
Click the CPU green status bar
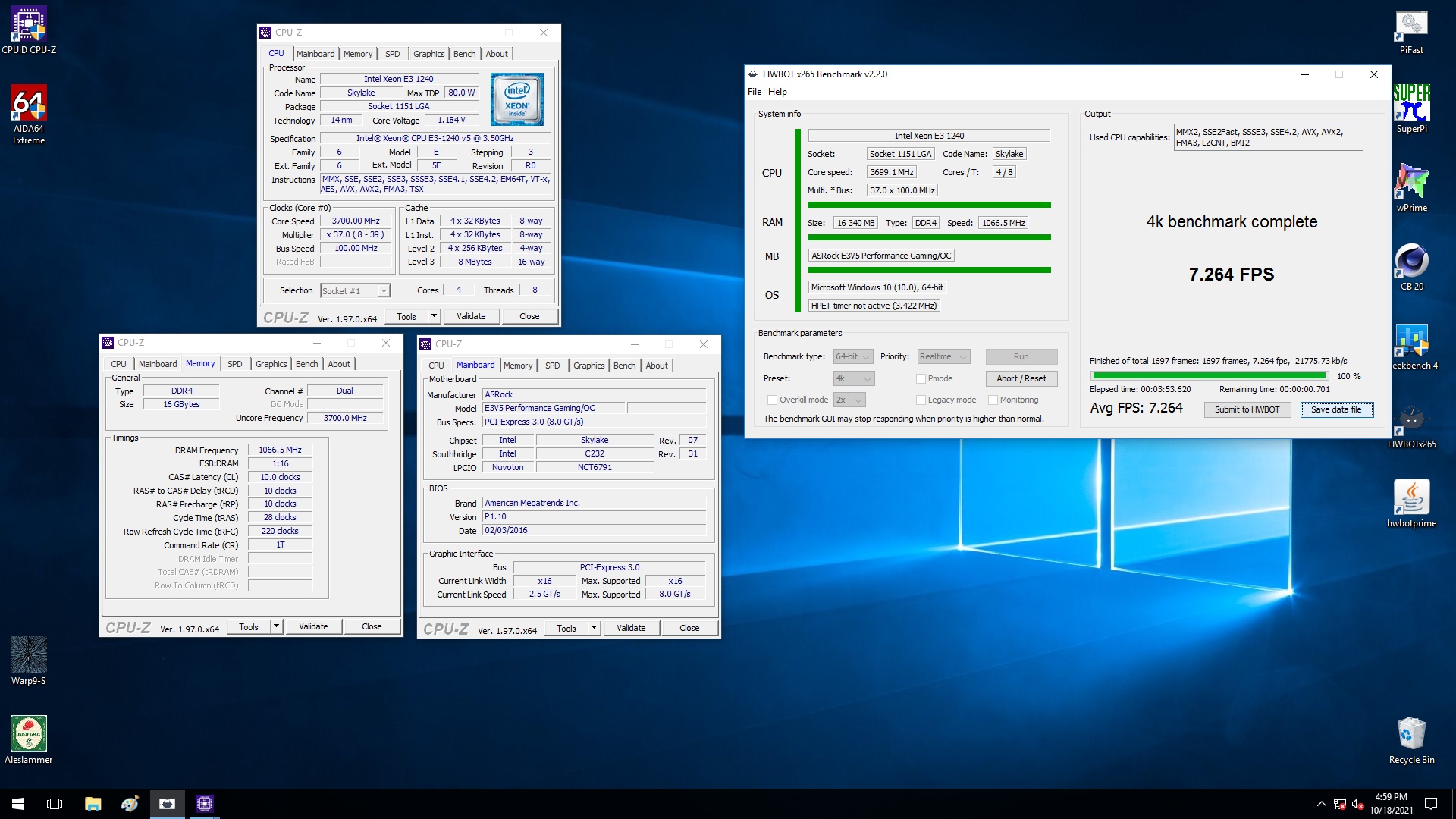pos(929,205)
